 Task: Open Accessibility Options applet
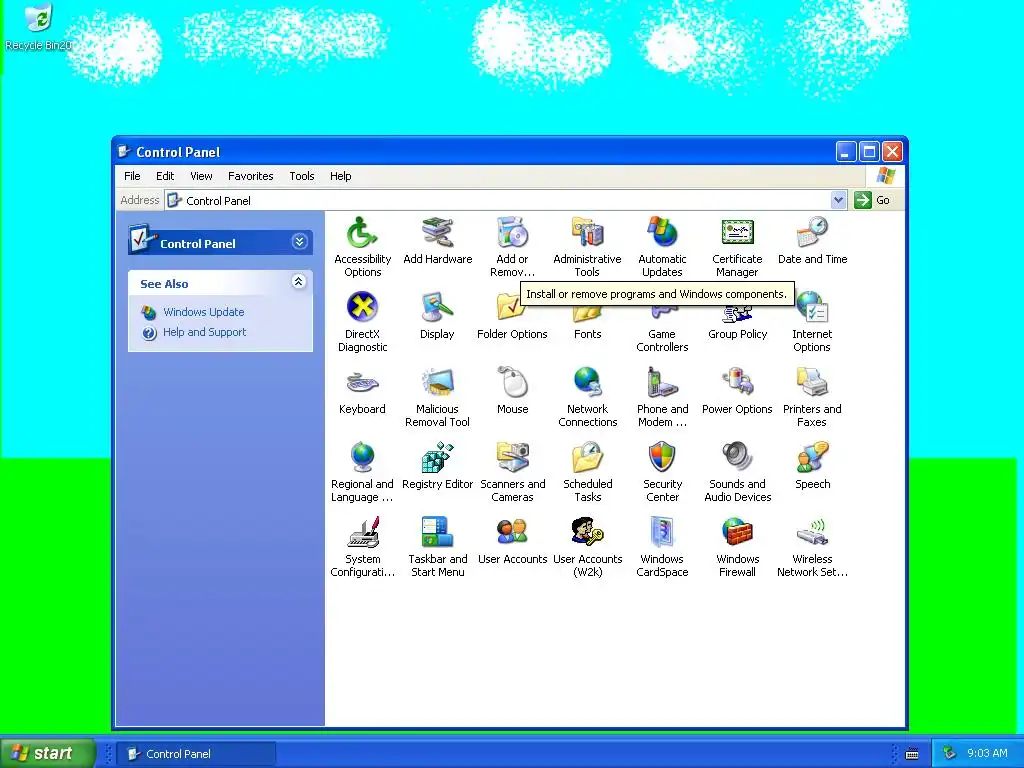pos(362,234)
